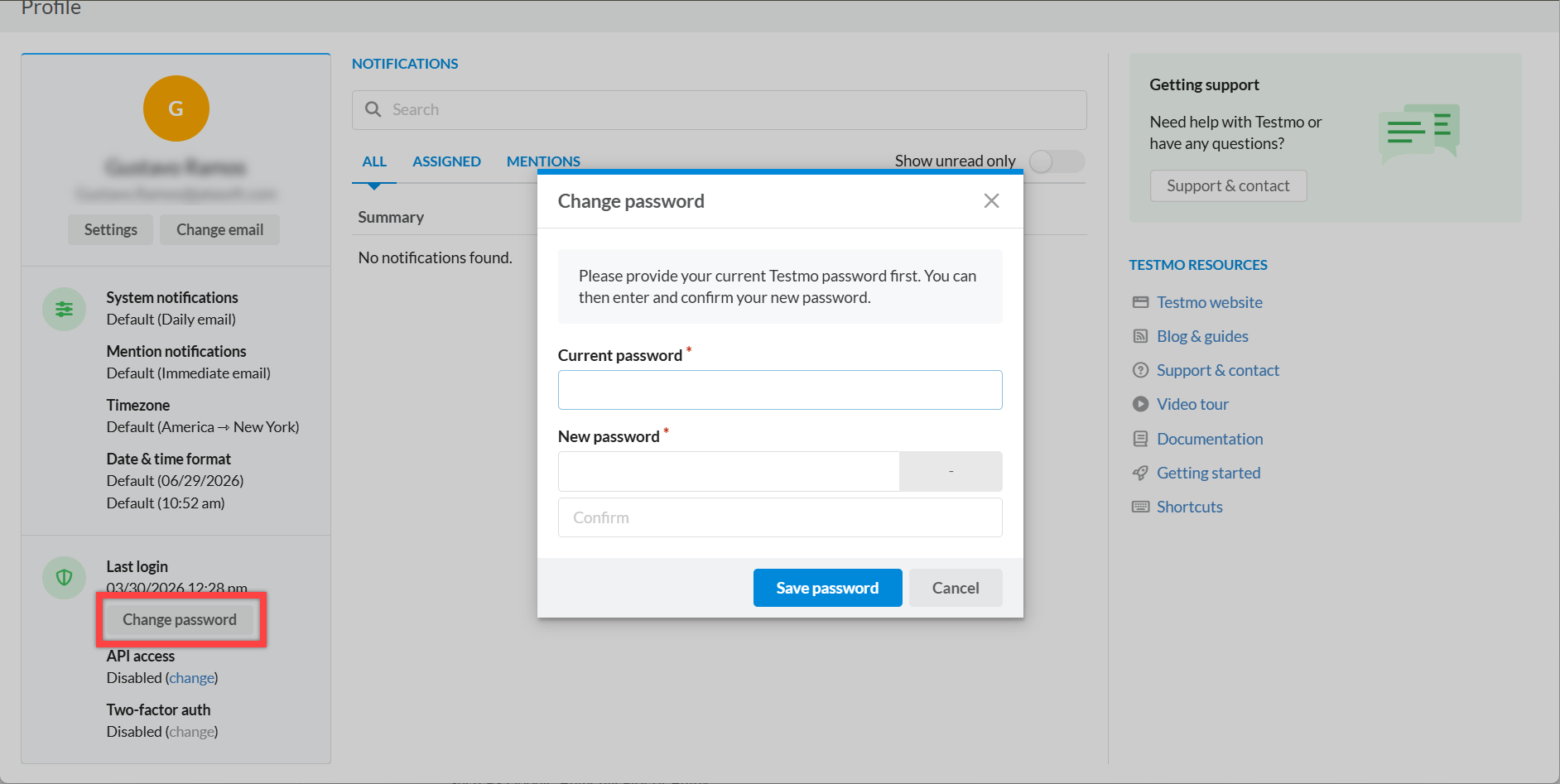This screenshot has height=784, width=1560.
Task: Open the Testmo website link
Action: click(x=1210, y=302)
